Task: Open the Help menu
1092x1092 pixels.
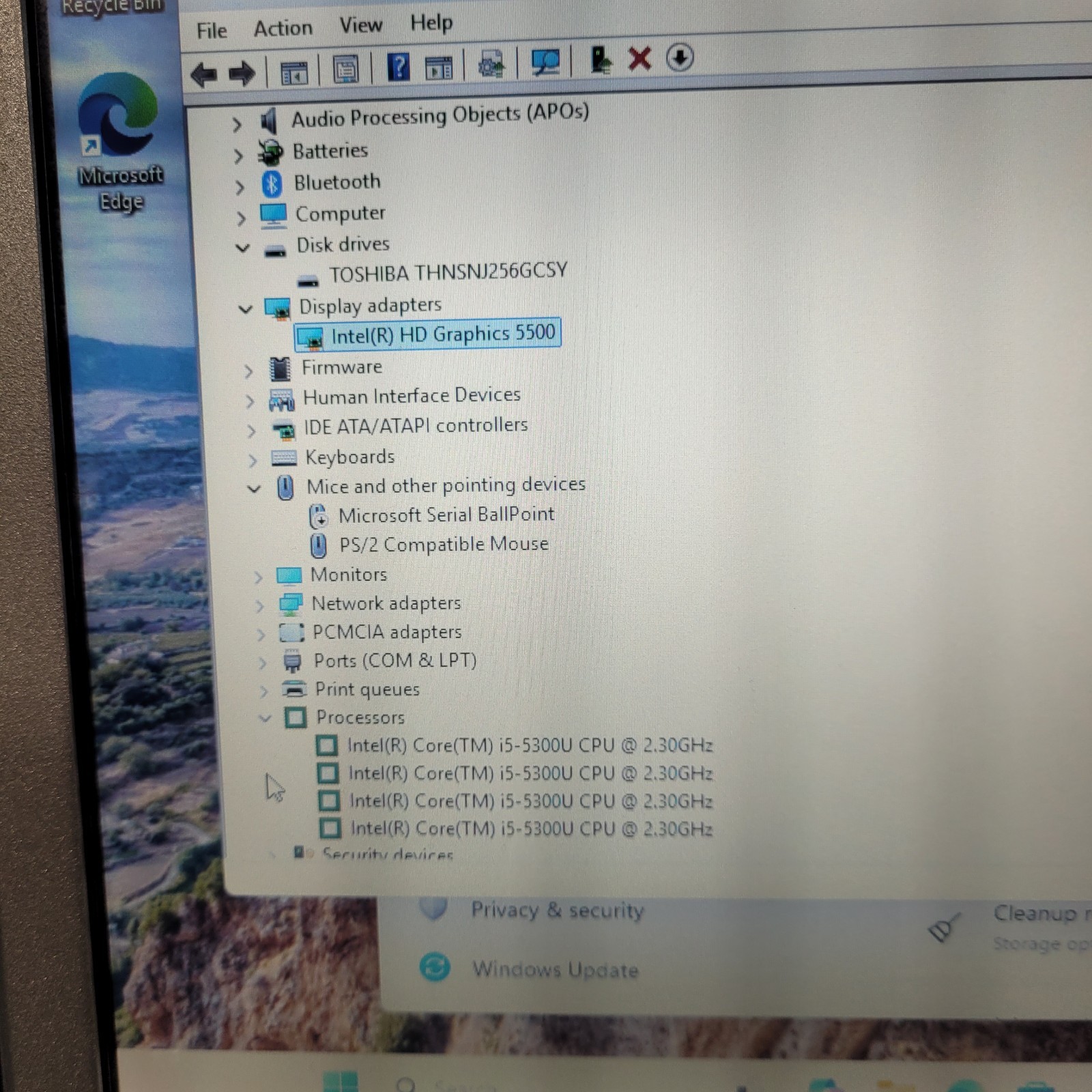Action: click(431, 23)
